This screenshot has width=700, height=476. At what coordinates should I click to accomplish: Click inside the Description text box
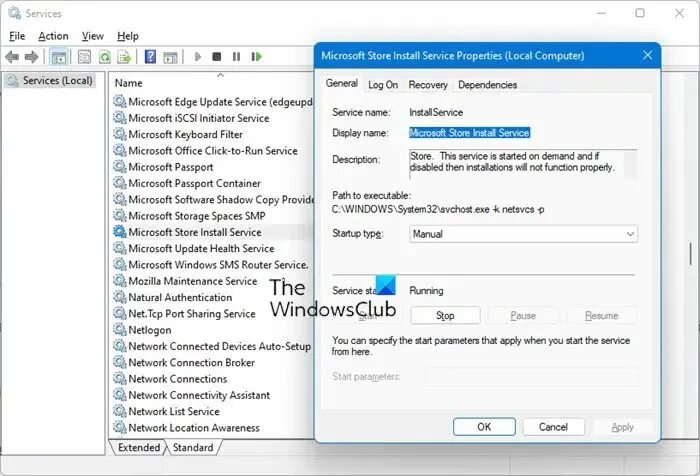[x=516, y=163]
